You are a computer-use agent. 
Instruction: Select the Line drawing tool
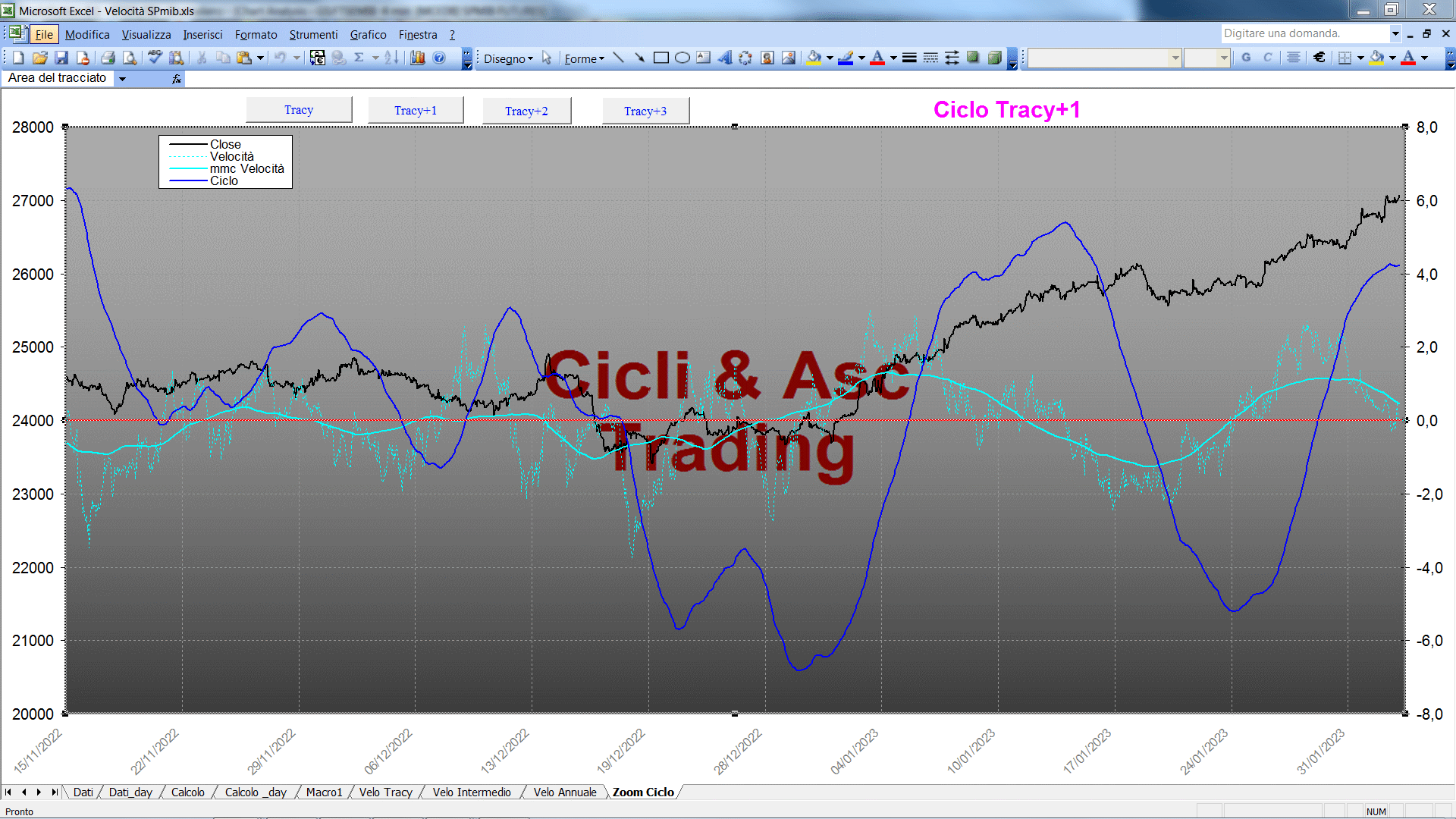tap(619, 58)
